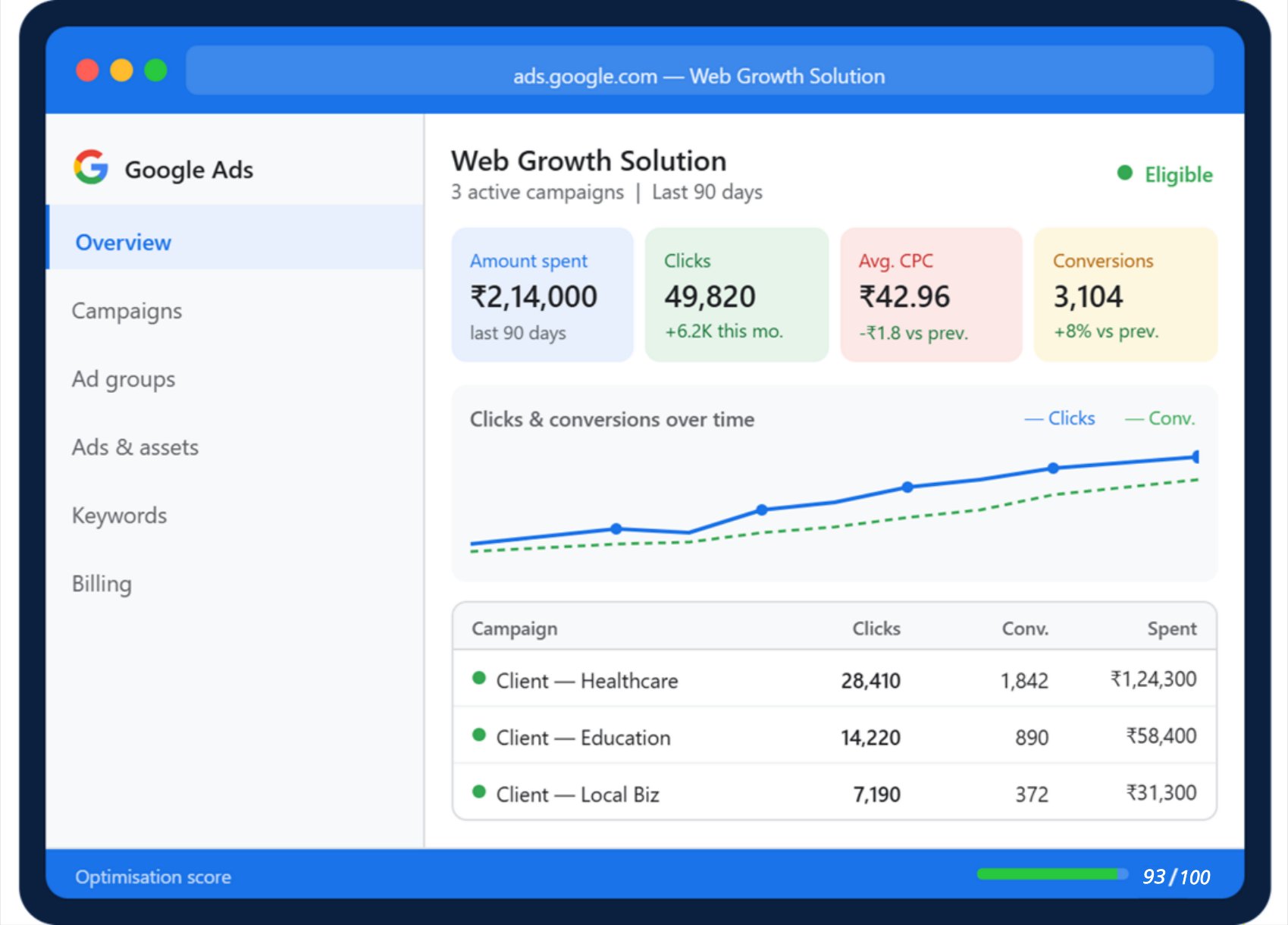The width and height of the screenshot is (1288, 925).
Task: Click the green dot beside Client — Local Biz
Action: (478, 792)
